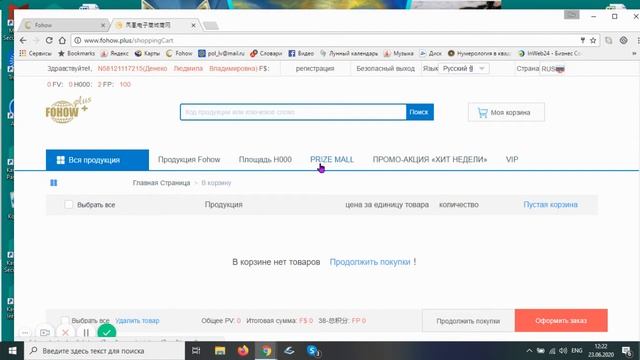This screenshot has width=640, height=360.
Task: Click the Удалить товар link
Action: click(137, 321)
